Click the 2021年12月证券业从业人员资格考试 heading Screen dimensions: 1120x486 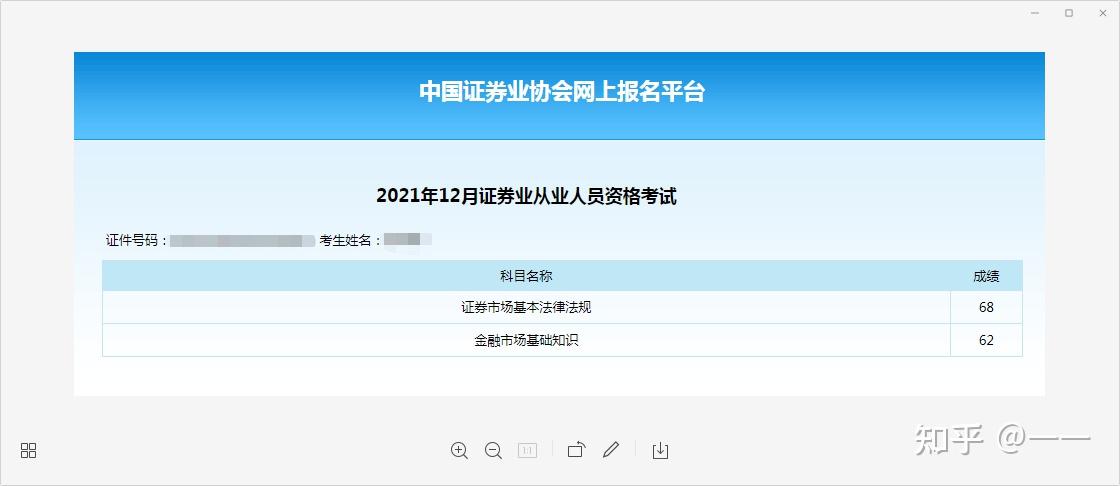pos(526,196)
